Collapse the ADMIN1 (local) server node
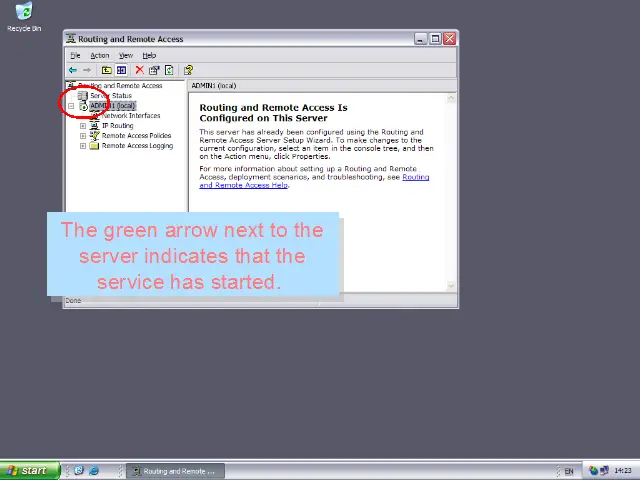The height and width of the screenshot is (480, 640). click(x=71, y=106)
